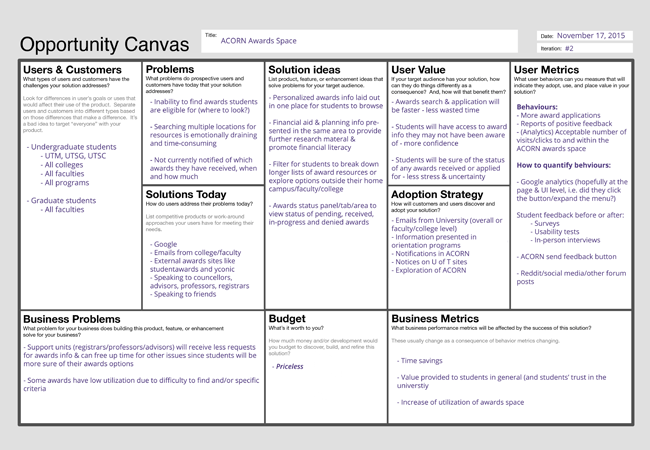The height and width of the screenshot is (450, 650).
Task: Select the 'Adoption Strategy' heading
Action: pyautogui.click(x=437, y=194)
